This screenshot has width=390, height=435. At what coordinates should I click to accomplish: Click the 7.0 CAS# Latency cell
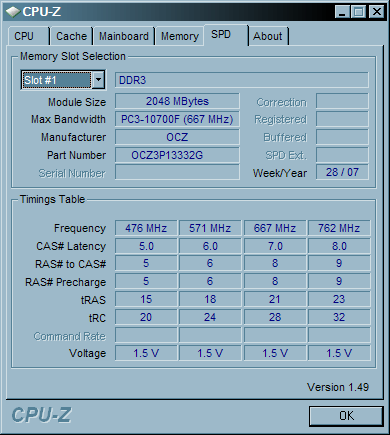click(275, 246)
